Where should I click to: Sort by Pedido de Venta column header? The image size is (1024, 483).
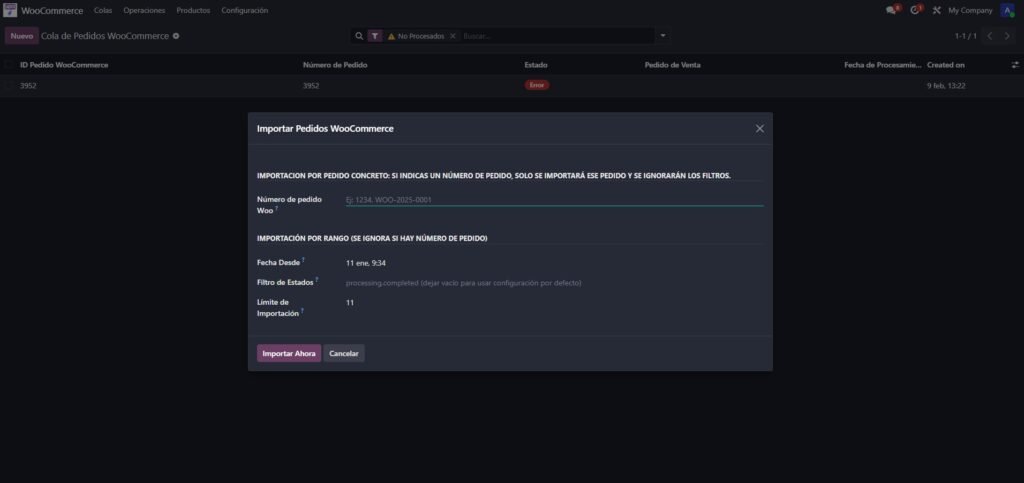pos(673,65)
